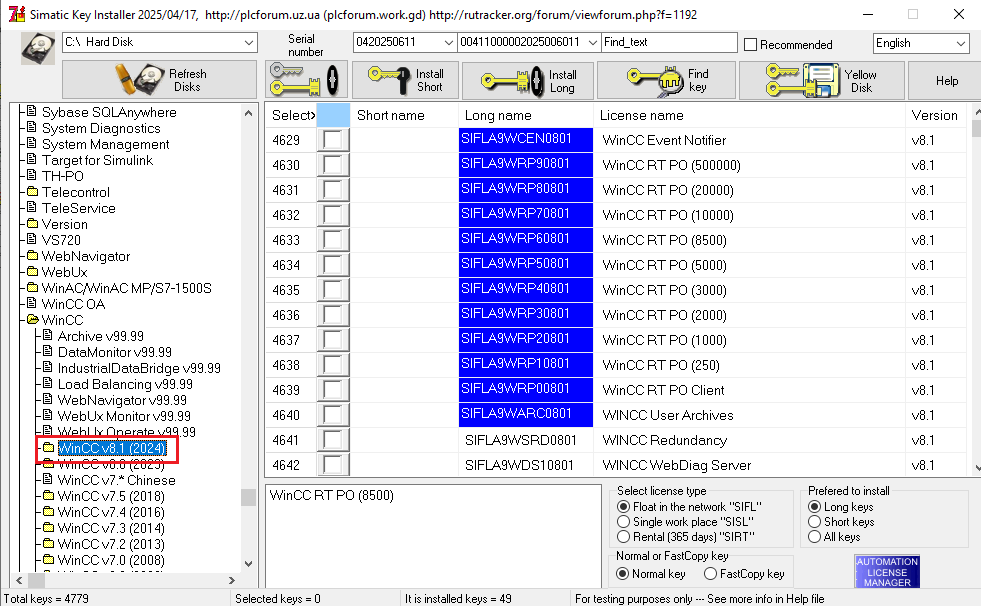Click the blue select-all column header swatch
981x606 pixels.
pyautogui.click(x=332, y=115)
